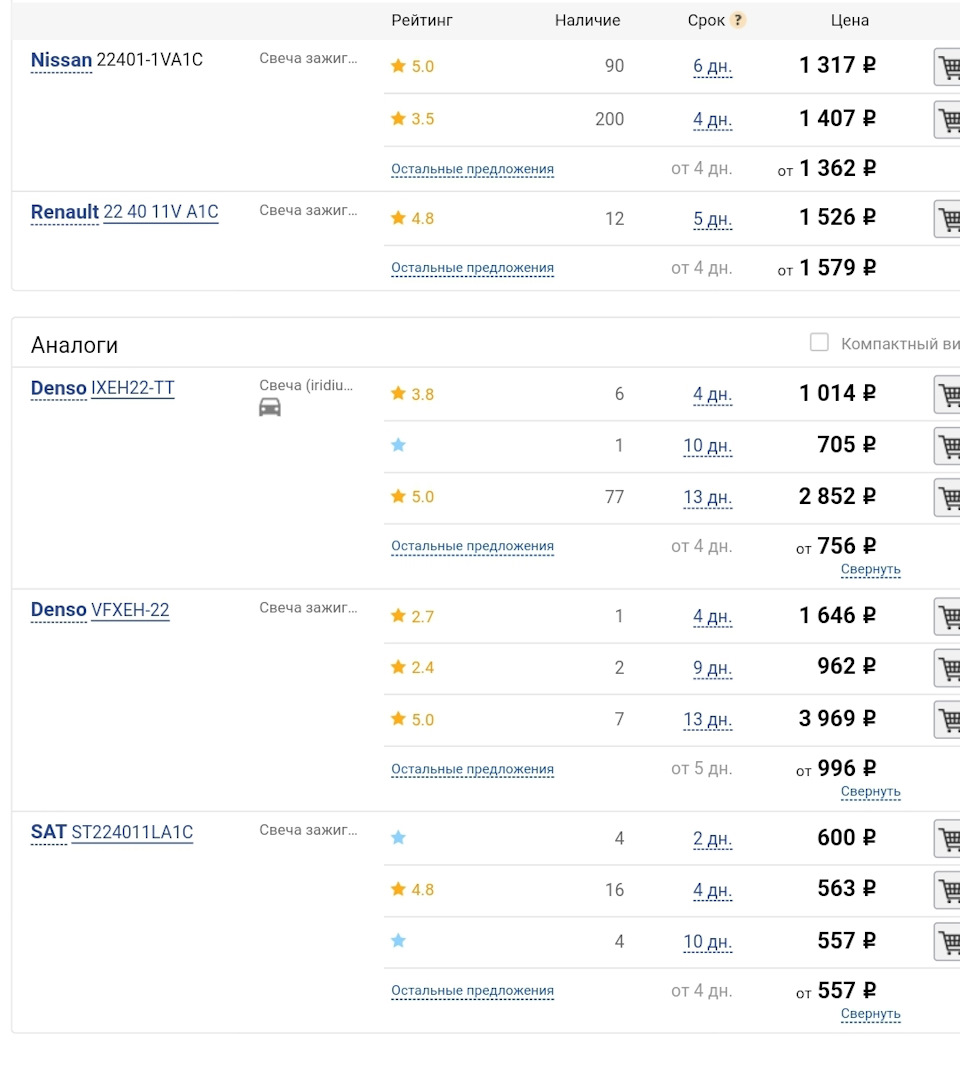Add Nissan 1 317 ₽ offer to cart
The width and height of the screenshot is (960, 1074).
click(947, 68)
